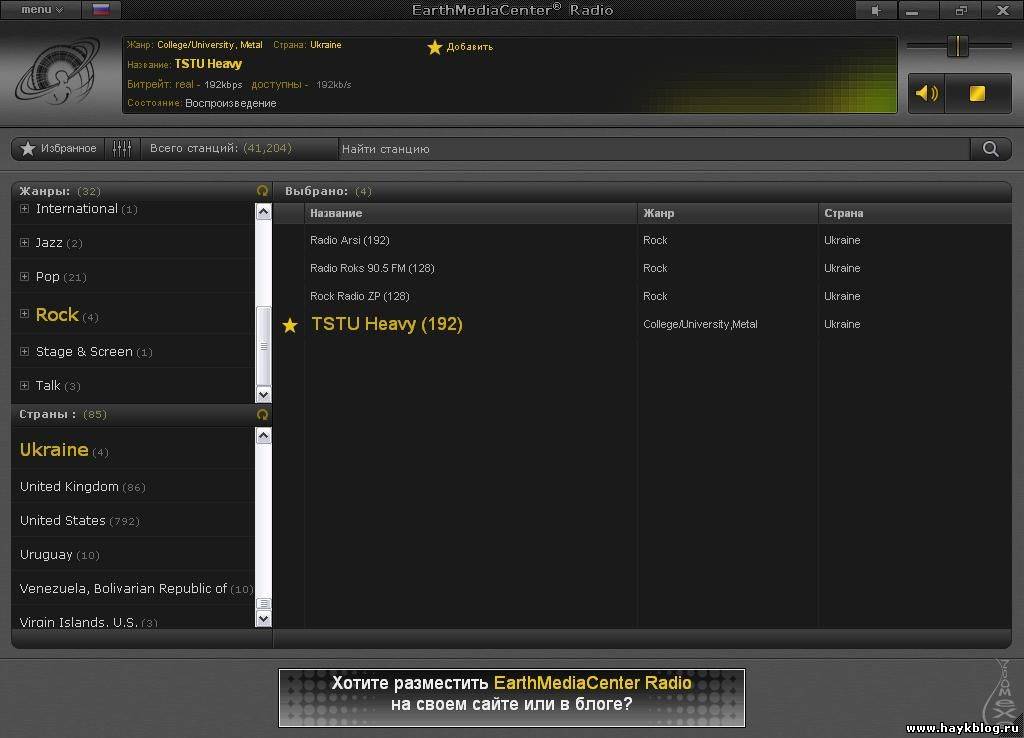
Task: Select TSTU Heavy (192) station row
Action: pyautogui.click(x=643, y=325)
